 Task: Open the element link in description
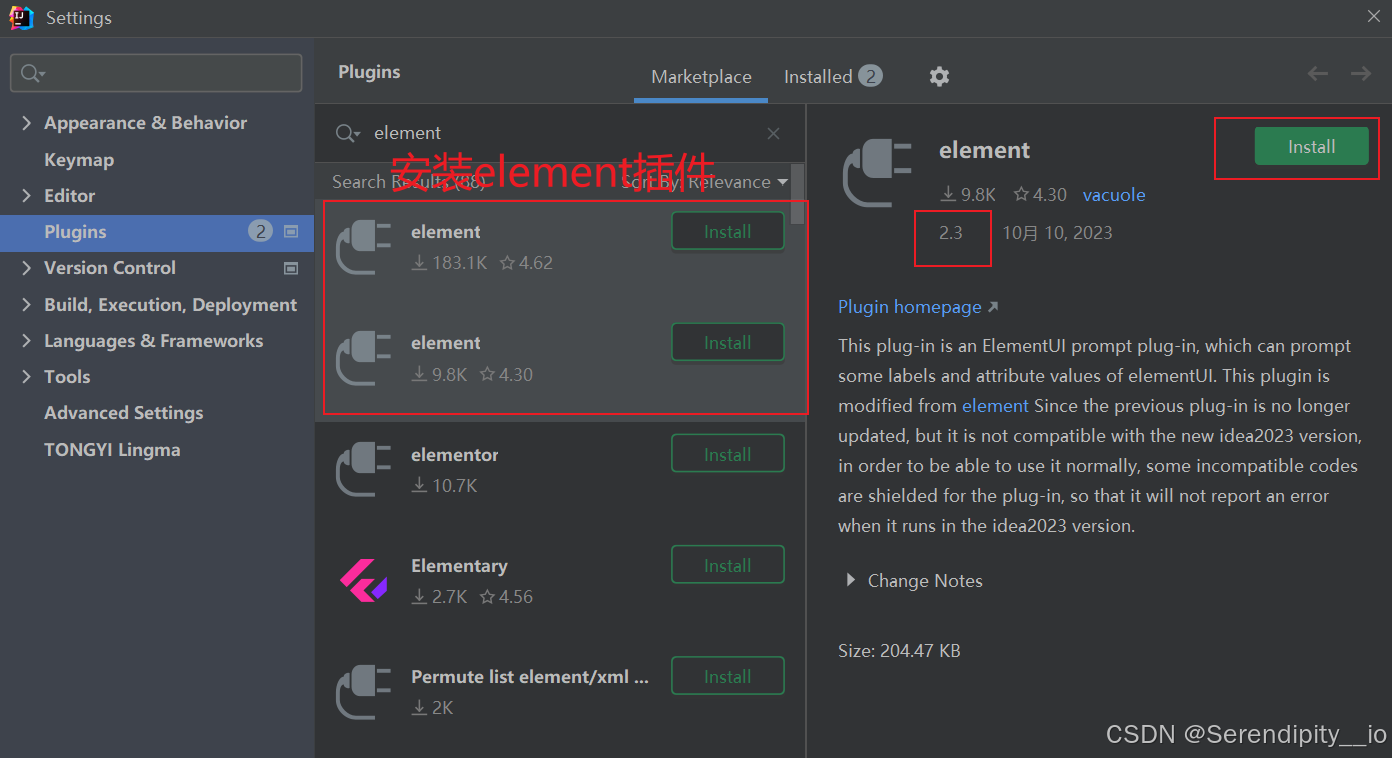coord(995,406)
